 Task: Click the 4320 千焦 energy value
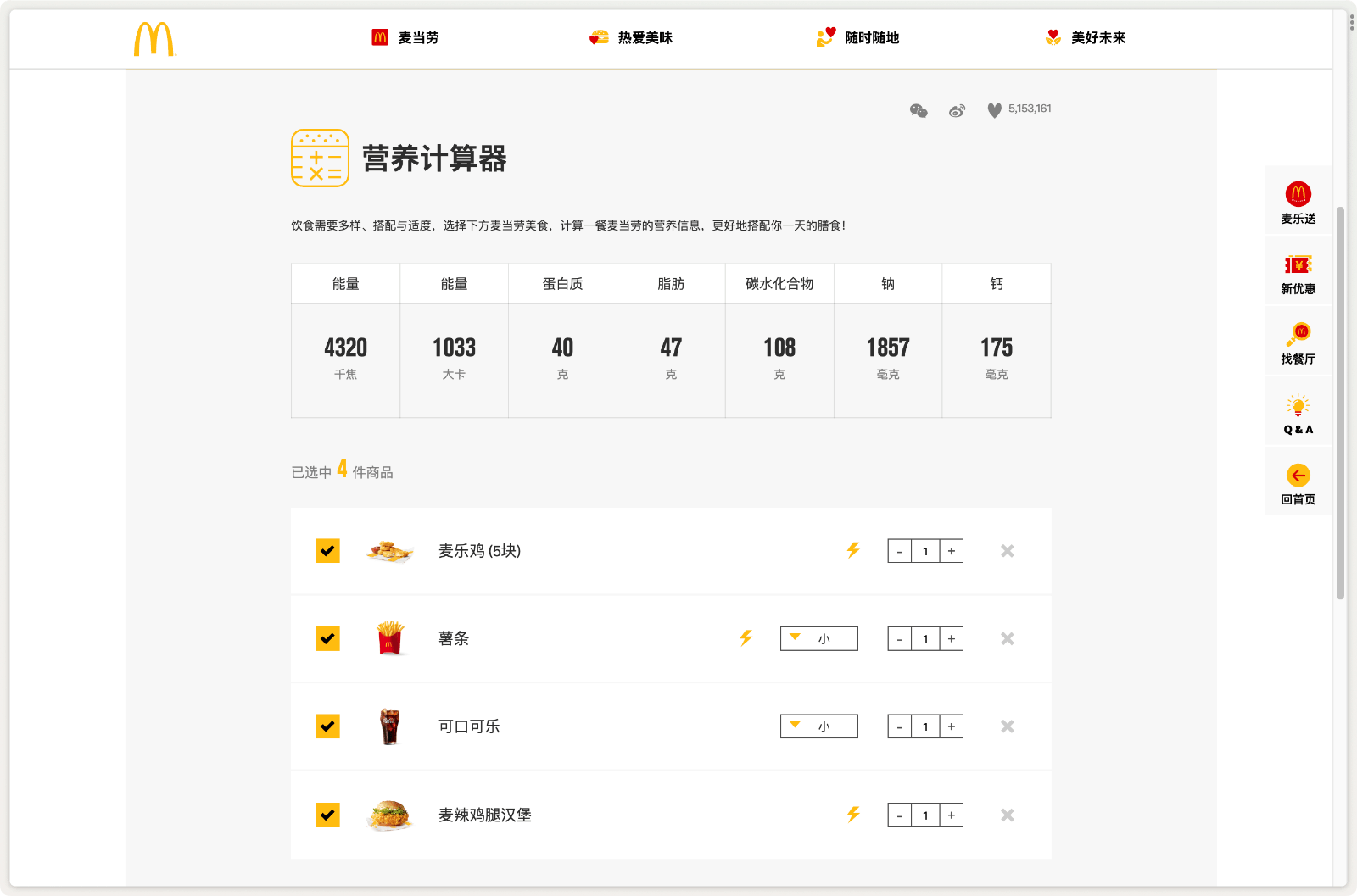(345, 359)
